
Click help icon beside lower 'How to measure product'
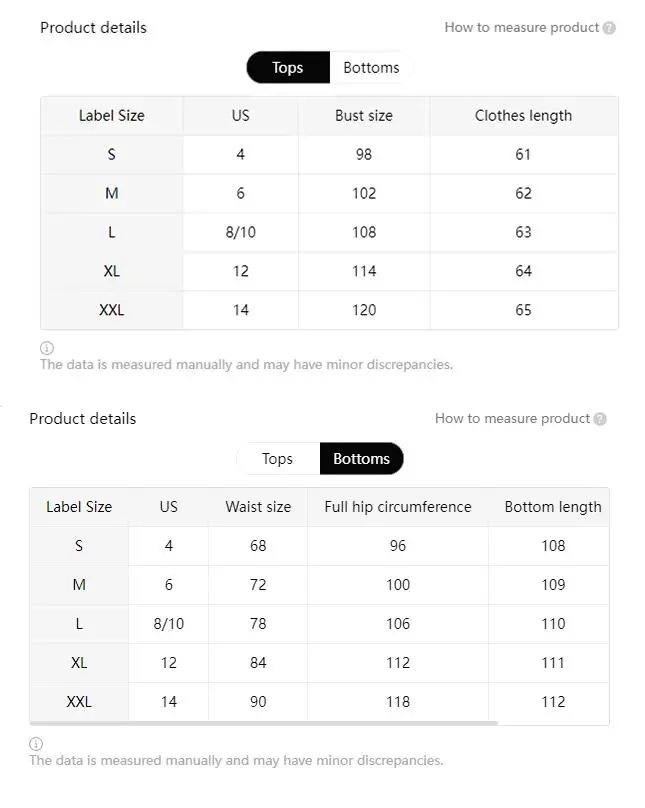[x=600, y=419]
